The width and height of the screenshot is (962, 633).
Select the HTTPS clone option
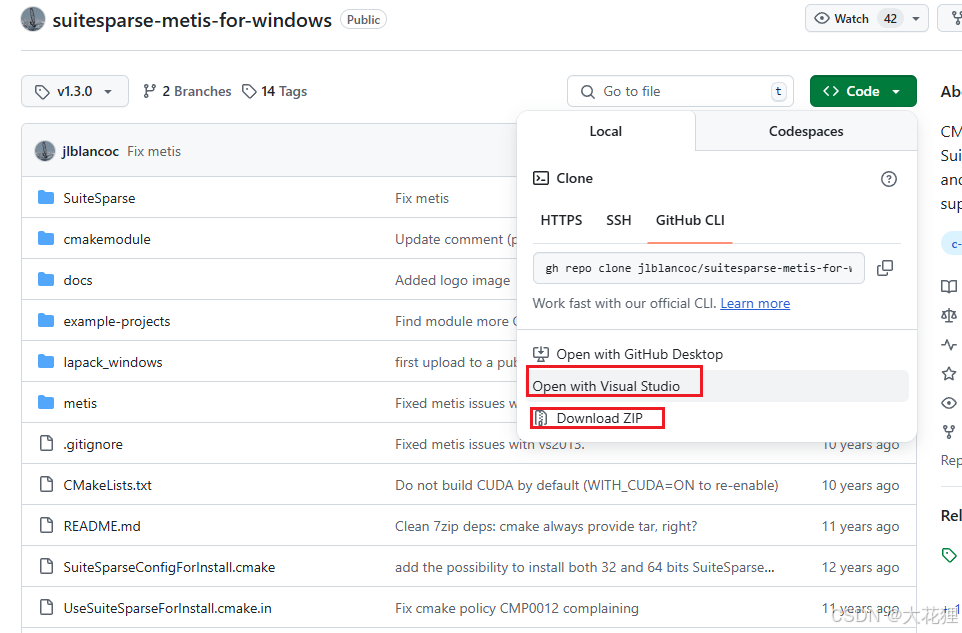[x=561, y=220]
